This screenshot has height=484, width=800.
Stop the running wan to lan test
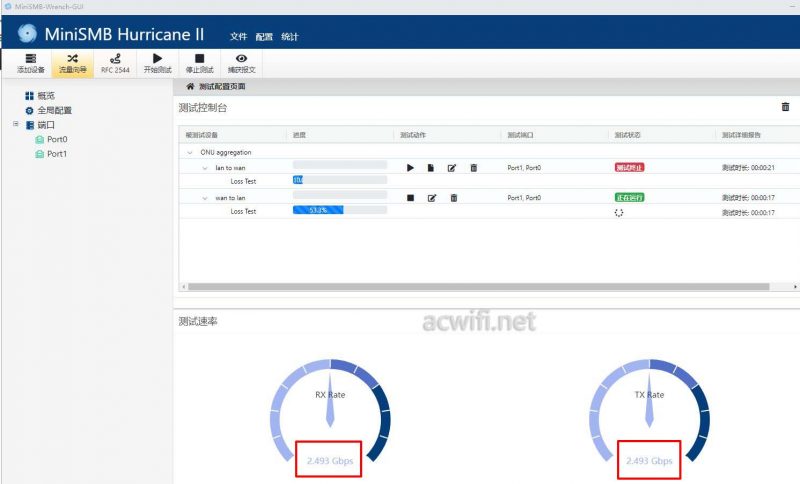tap(410, 198)
